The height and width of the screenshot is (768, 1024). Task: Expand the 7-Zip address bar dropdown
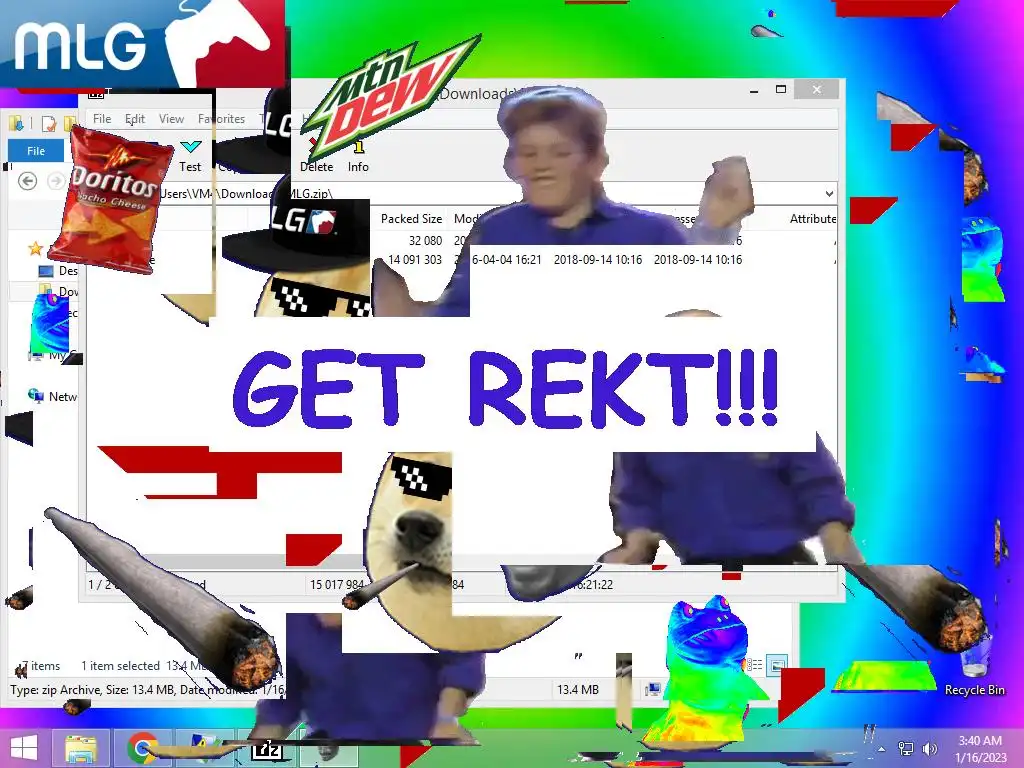(x=829, y=193)
